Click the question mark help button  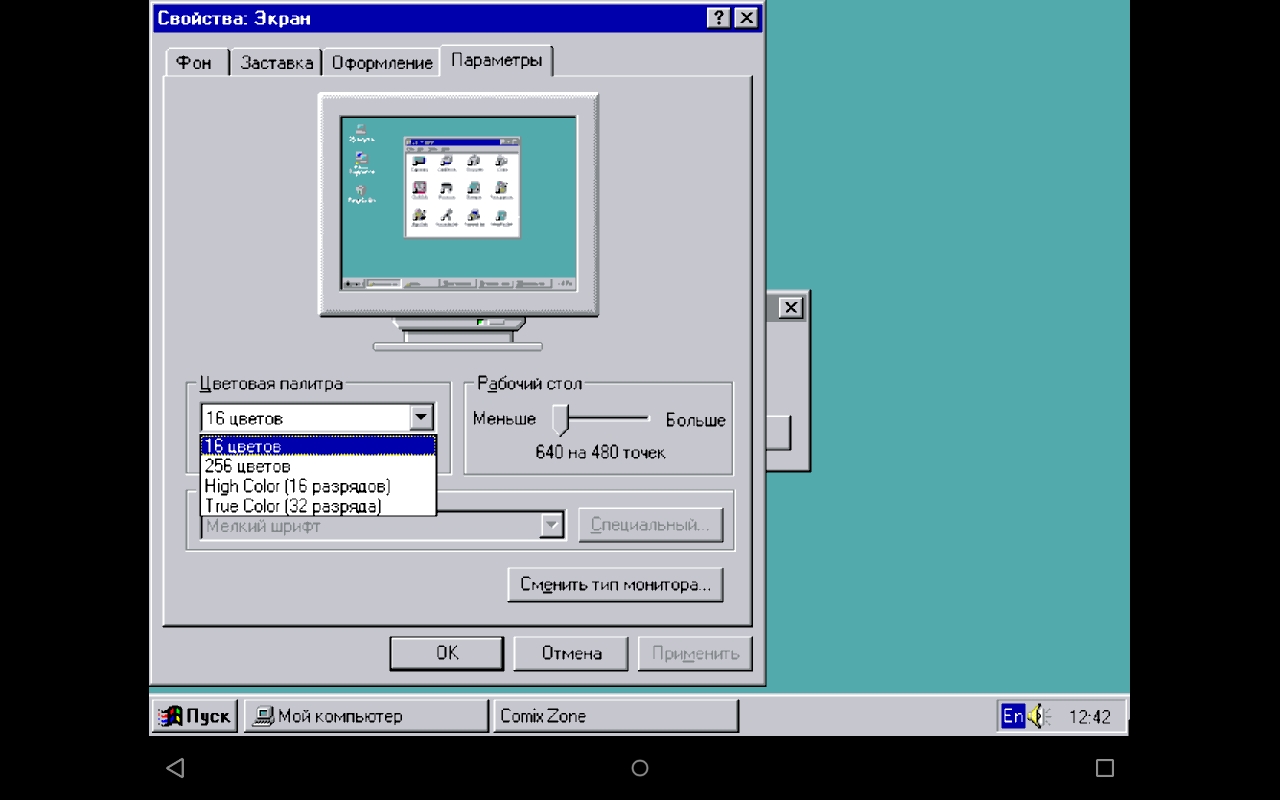coord(718,18)
